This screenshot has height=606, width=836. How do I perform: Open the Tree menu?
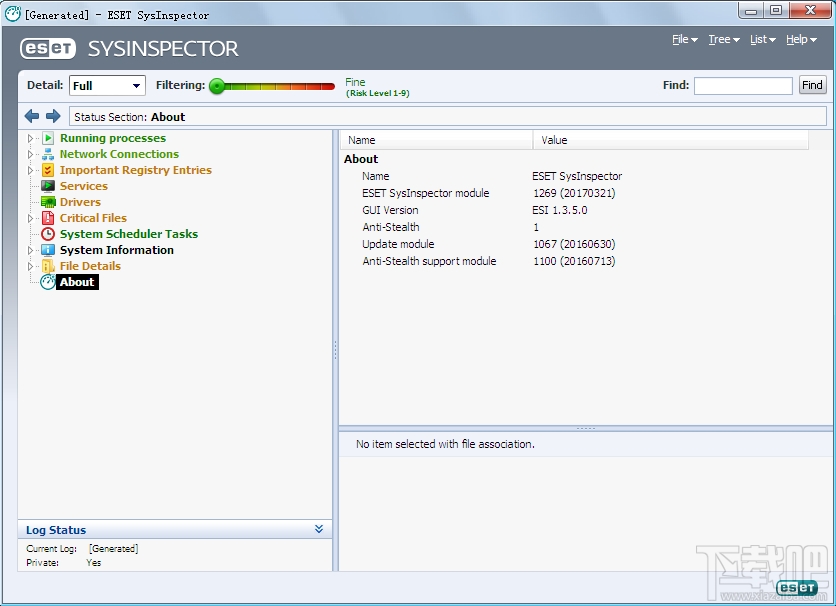722,39
